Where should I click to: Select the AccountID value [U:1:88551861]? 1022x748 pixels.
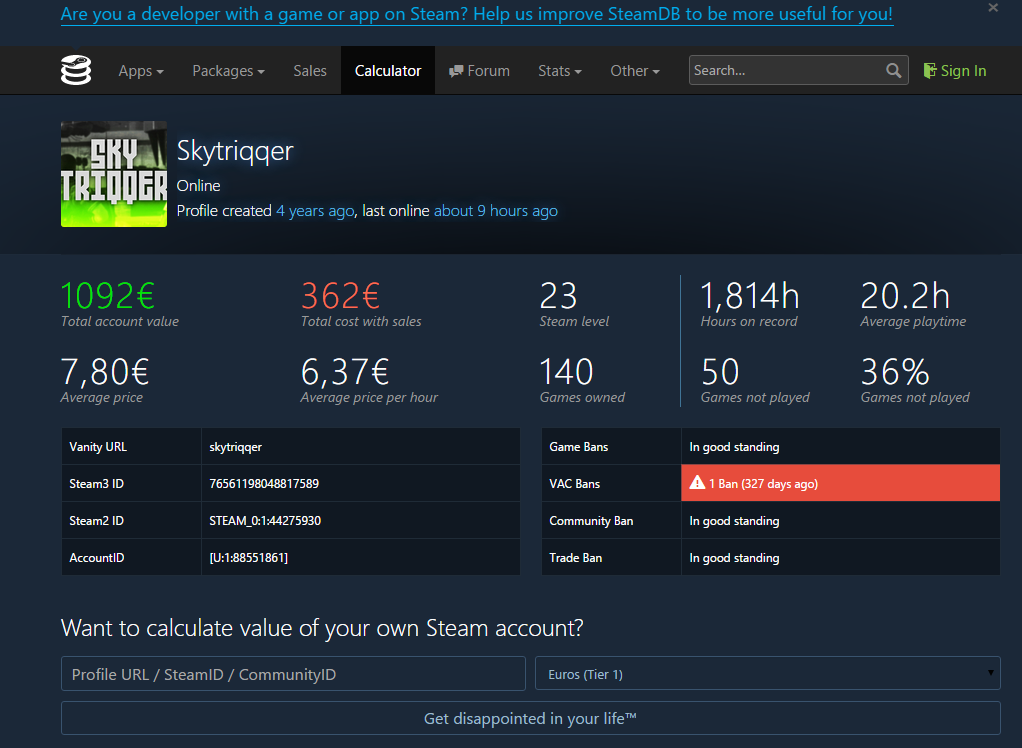248,558
